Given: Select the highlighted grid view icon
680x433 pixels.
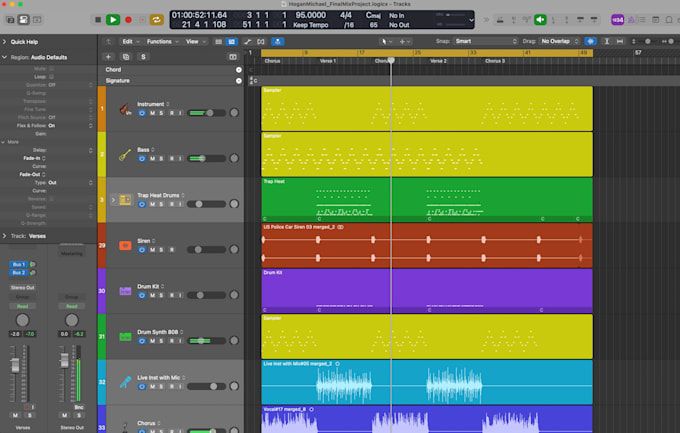Looking at the screenshot, I should [x=232, y=42].
